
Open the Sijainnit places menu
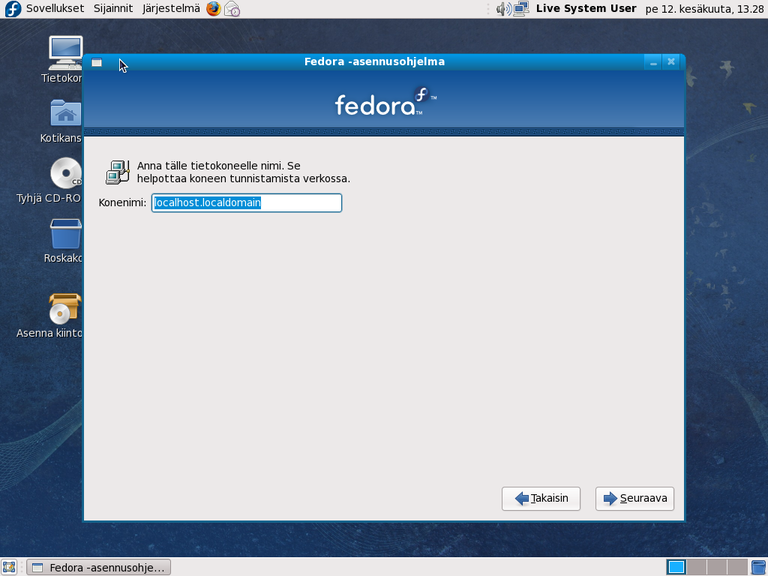pyautogui.click(x=113, y=9)
